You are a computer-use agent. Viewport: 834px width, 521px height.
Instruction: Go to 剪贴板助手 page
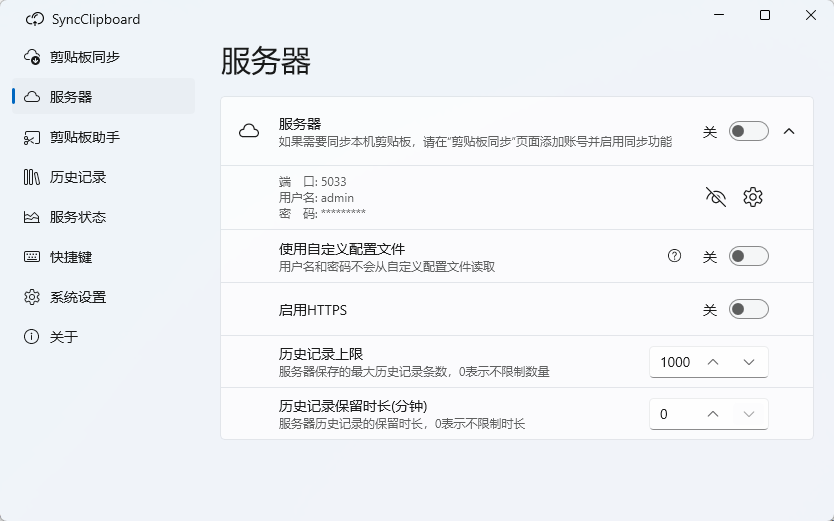coord(103,137)
